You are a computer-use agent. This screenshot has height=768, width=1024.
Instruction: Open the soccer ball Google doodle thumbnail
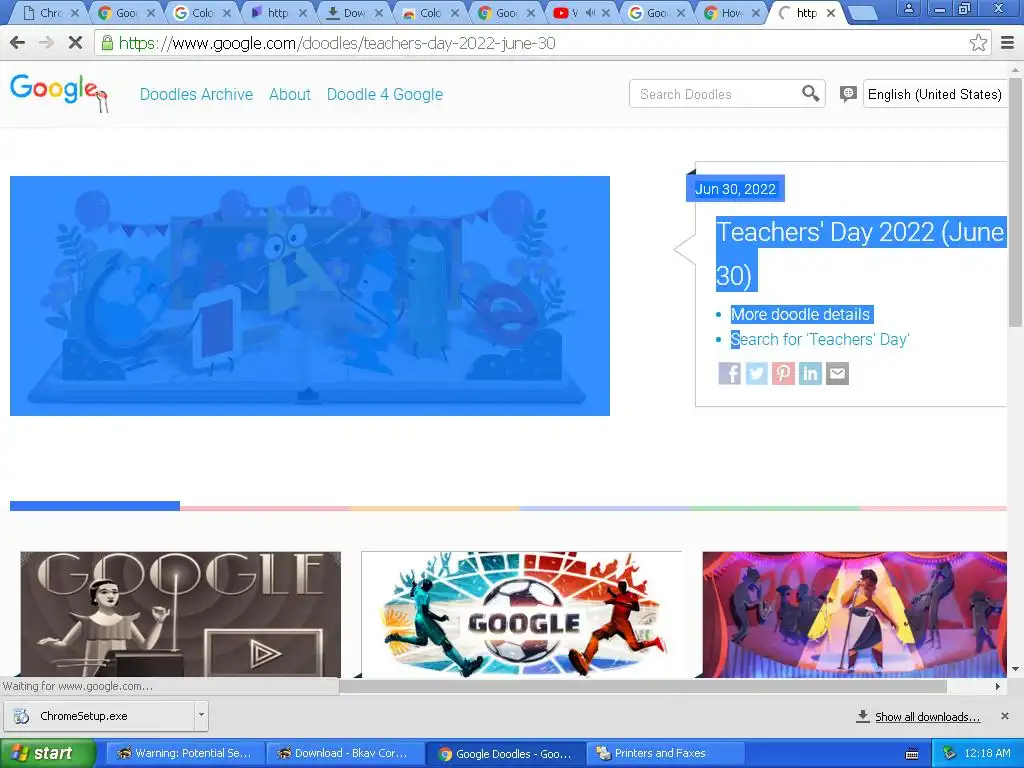[x=522, y=614]
